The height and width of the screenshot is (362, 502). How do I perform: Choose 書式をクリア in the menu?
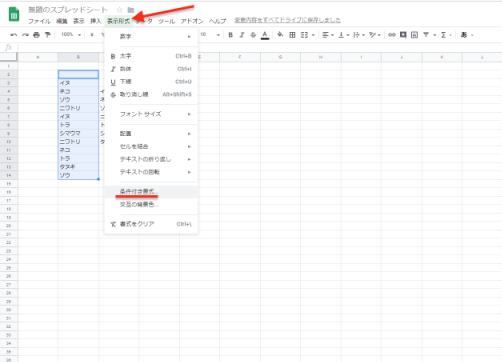tap(151, 224)
